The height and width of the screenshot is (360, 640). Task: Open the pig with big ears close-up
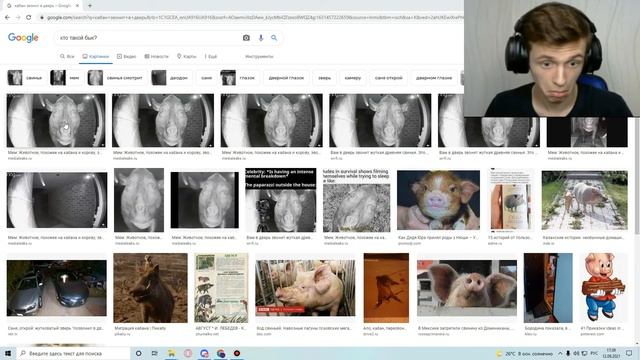point(467,288)
